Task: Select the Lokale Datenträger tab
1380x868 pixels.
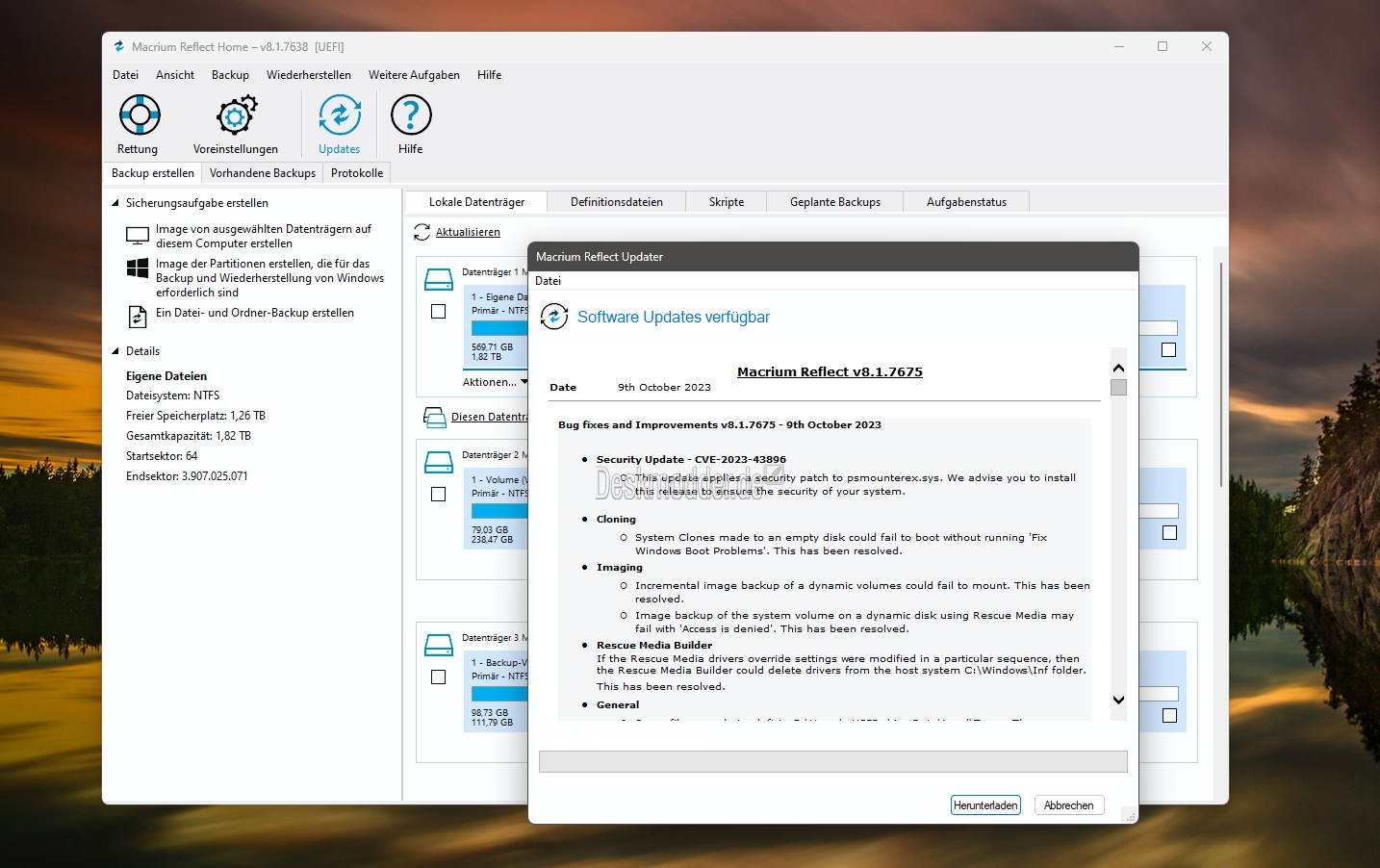Action: [x=476, y=202]
